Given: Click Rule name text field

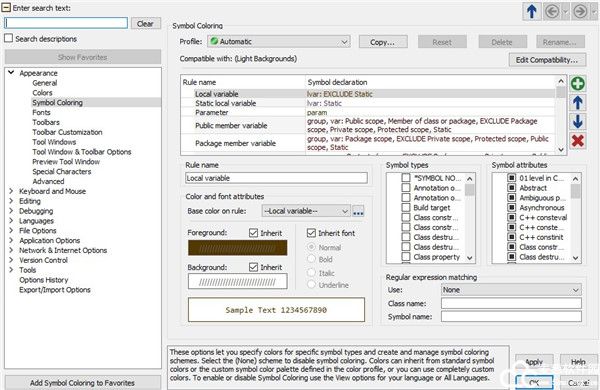Looking at the screenshot, I should pos(276,178).
